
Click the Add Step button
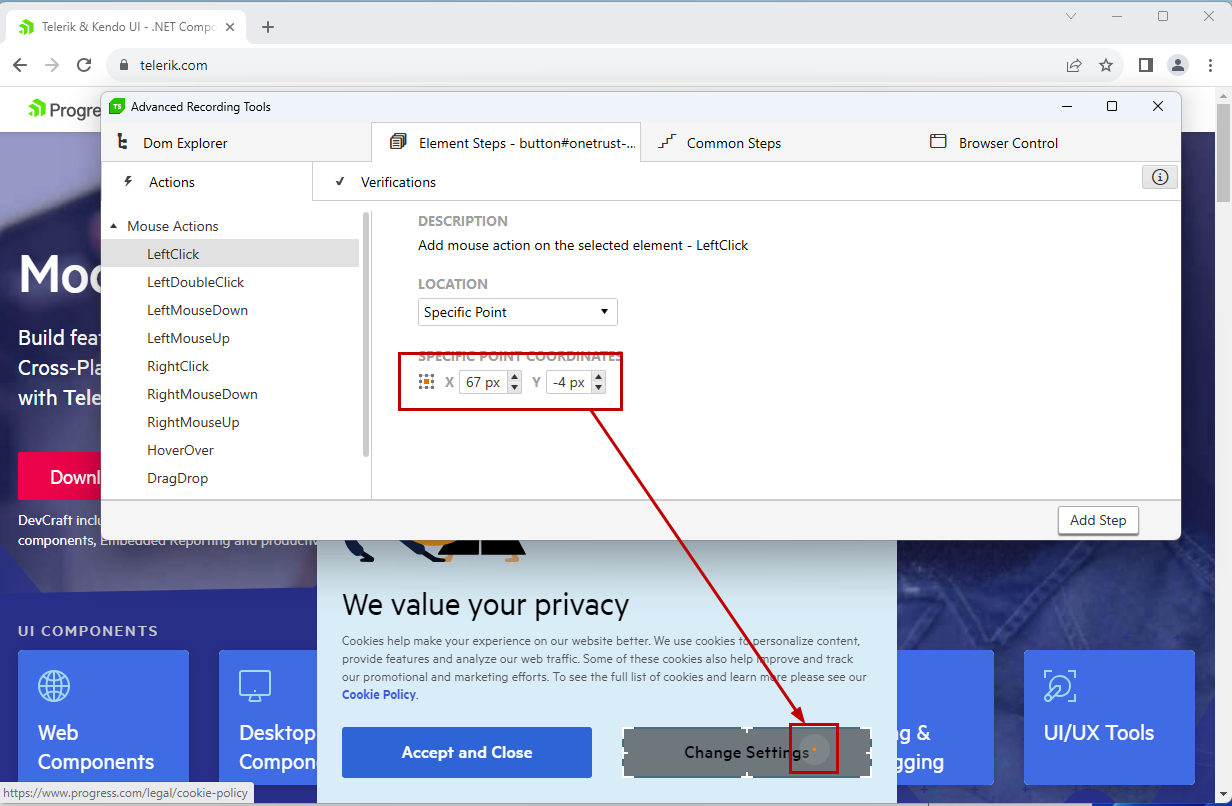click(x=1098, y=520)
